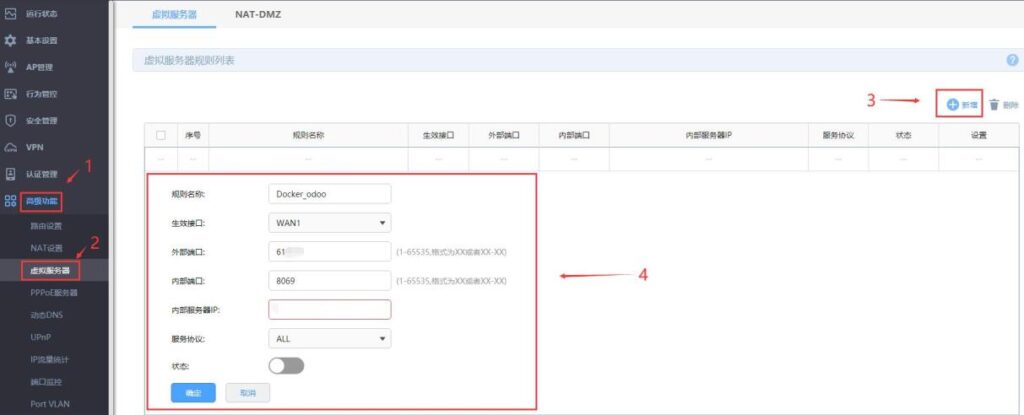Image resolution: width=1024 pixels, height=415 pixels.
Task: Toggle the 状态 switch on
Action: (x=286, y=366)
